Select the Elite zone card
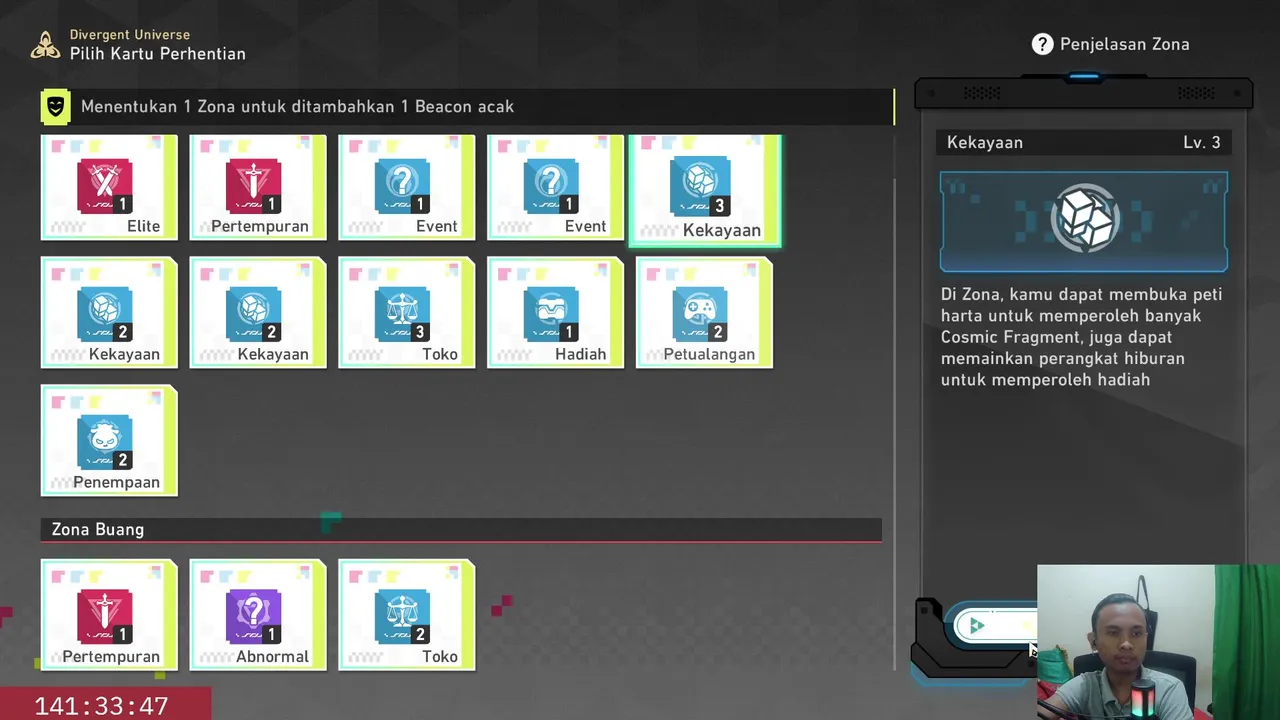The image size is (1280, 720). pos(109,188)
